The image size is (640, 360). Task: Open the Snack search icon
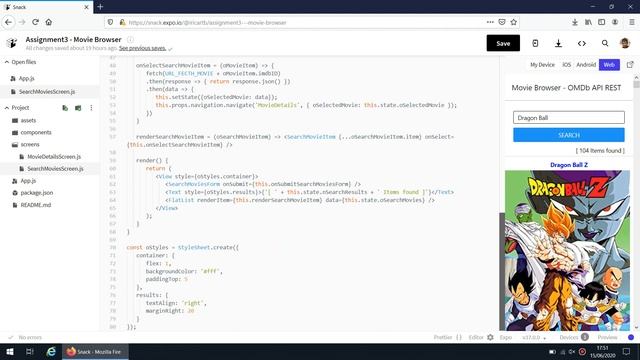[x=605, y=43]
